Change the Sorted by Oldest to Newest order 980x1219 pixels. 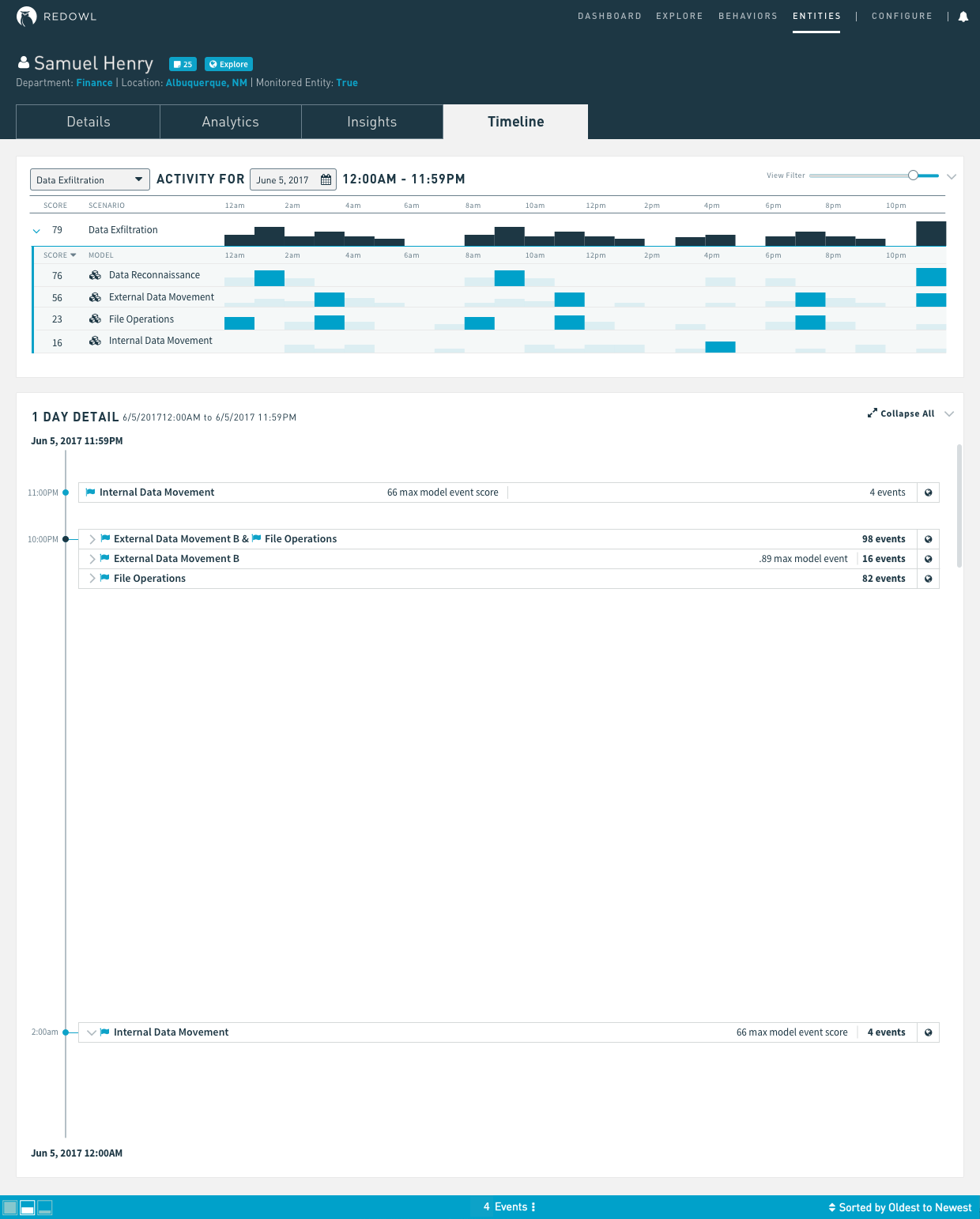900,1207
